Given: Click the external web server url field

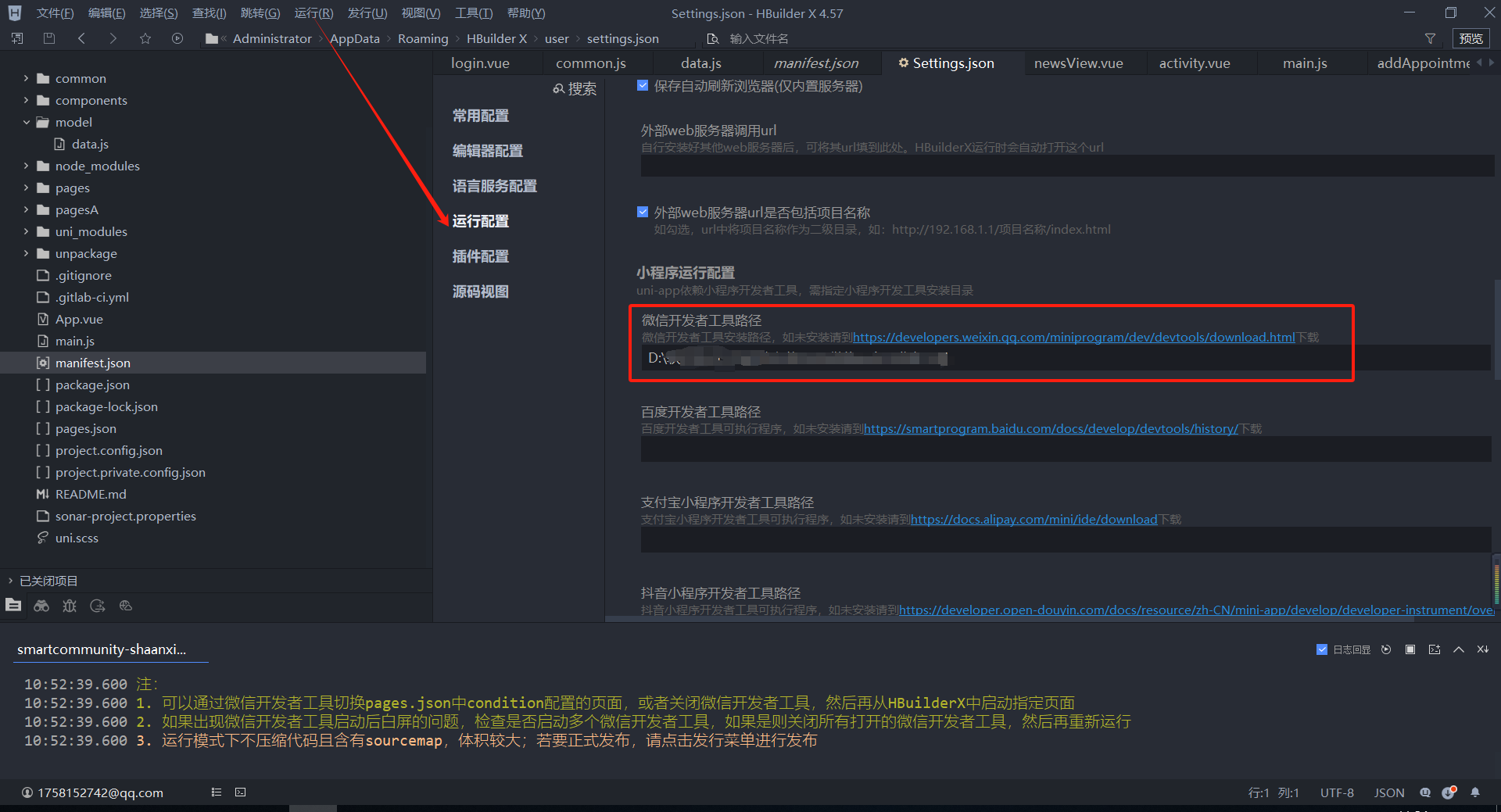Looking at the screenshot, I should pos(1066,166).
